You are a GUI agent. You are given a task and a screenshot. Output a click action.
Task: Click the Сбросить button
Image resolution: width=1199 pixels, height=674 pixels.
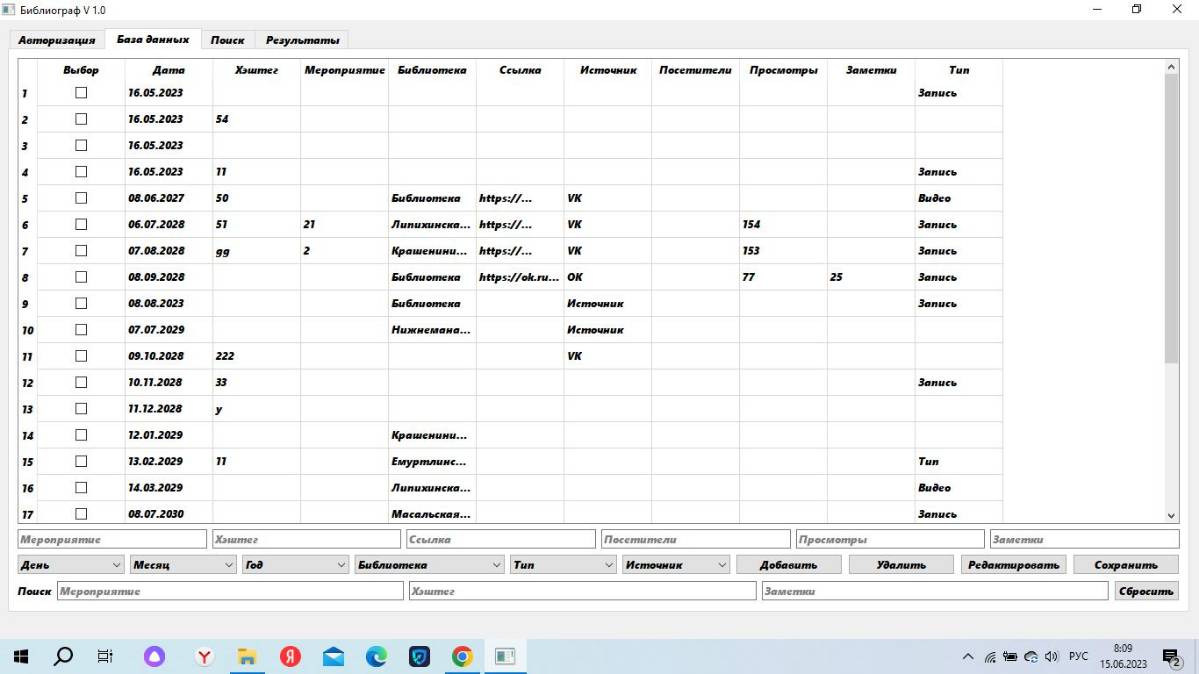coord(1146,590)
